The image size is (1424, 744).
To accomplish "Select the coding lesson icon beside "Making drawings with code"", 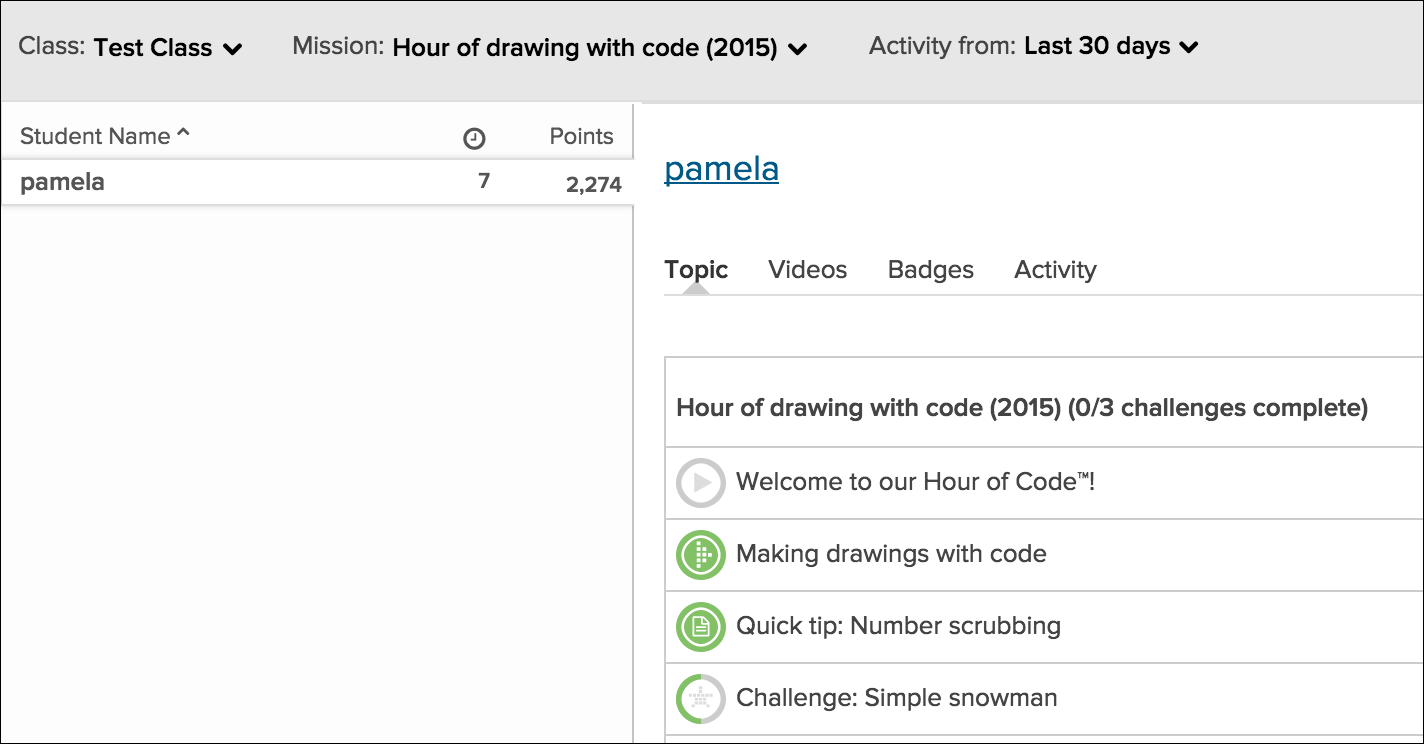I will 700,555.
